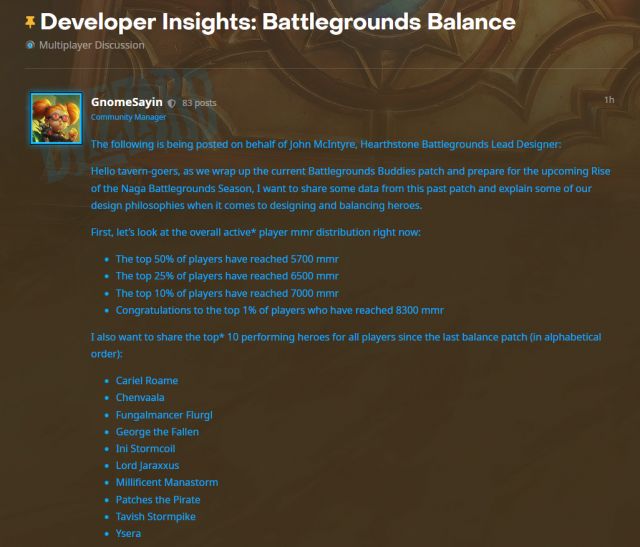Click Chenvaala in the hero list

pos(140,398)
